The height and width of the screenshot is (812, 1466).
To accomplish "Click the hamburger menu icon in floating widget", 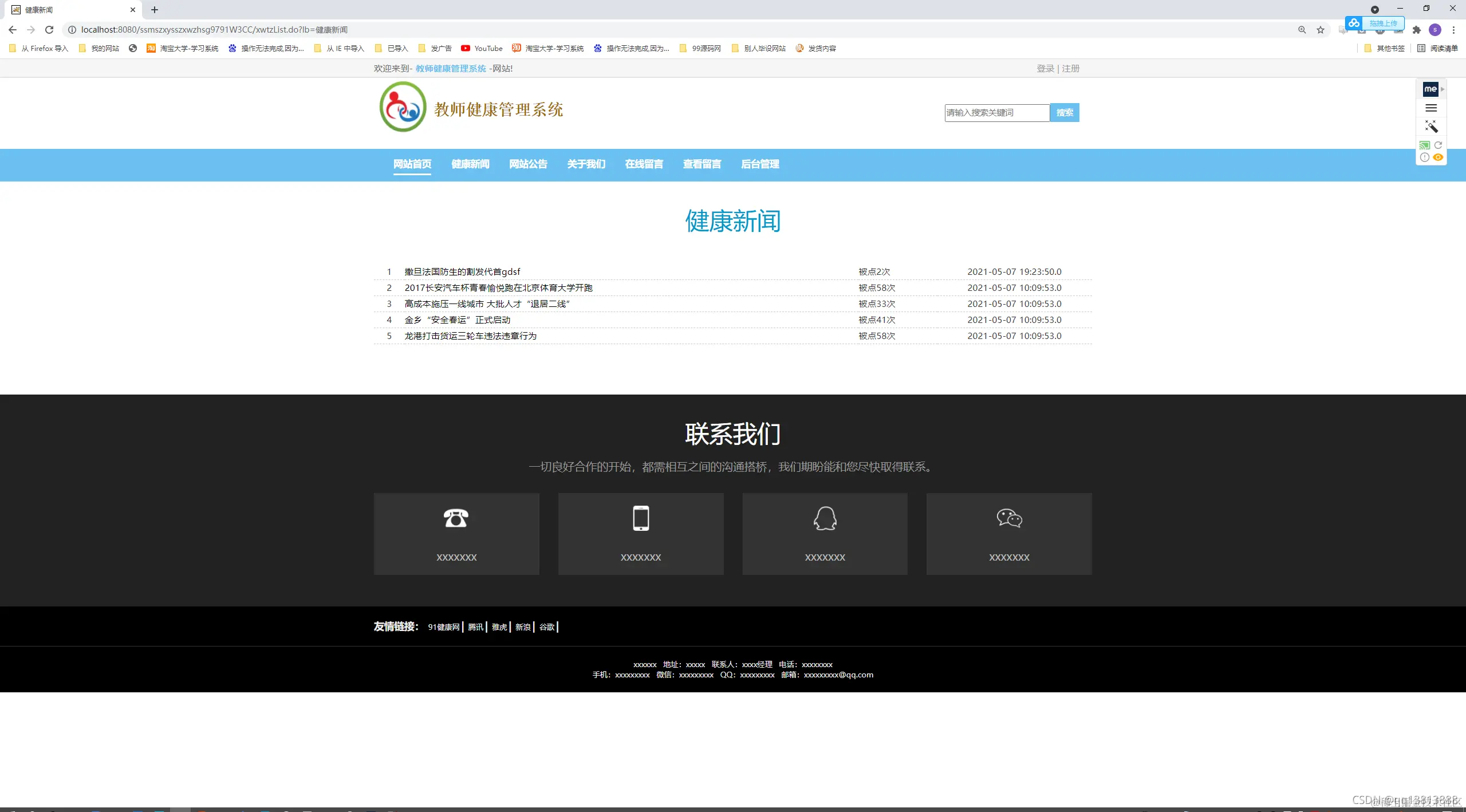I will (1432, 108).
